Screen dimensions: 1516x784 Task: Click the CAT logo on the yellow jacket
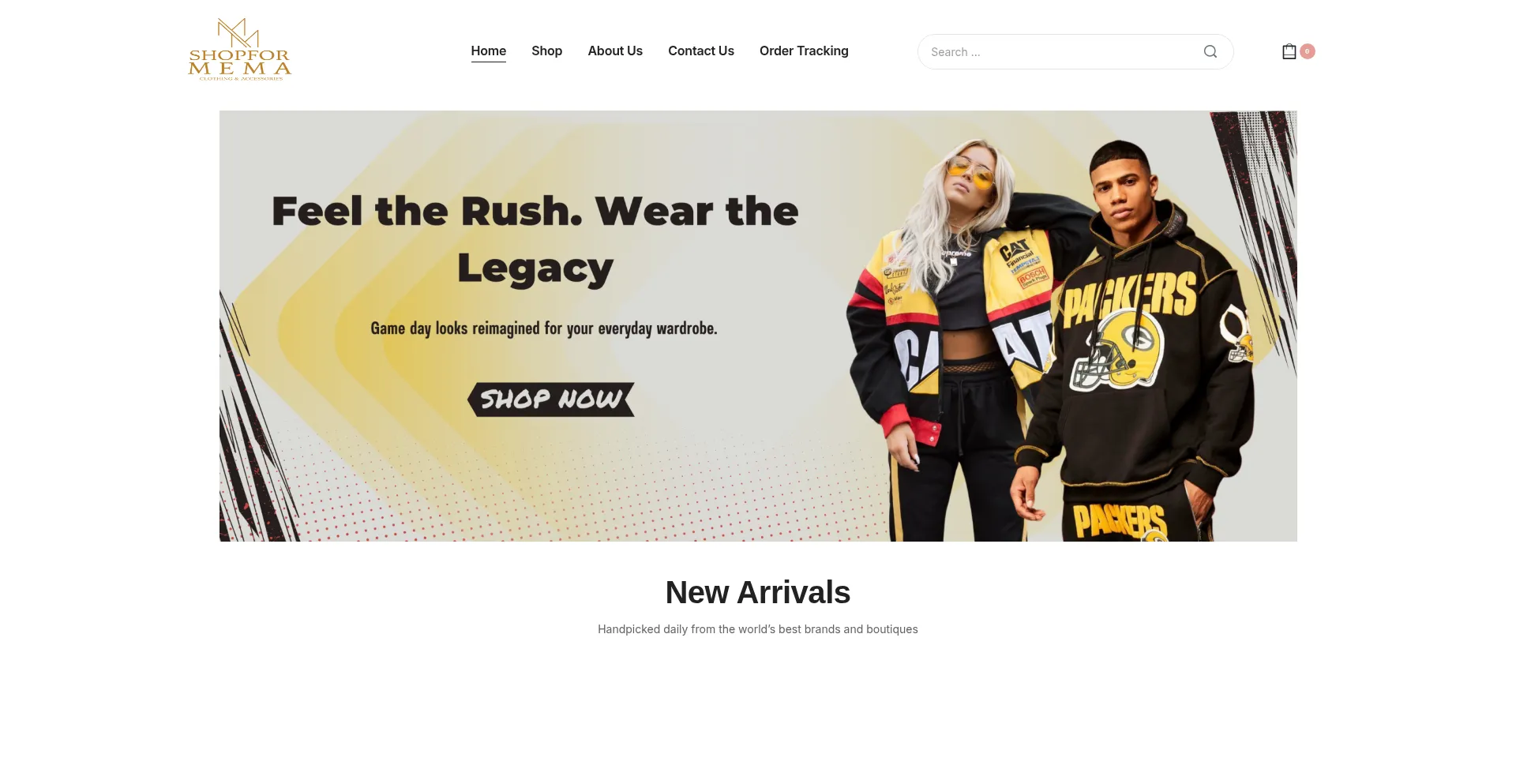point(1015,252)
